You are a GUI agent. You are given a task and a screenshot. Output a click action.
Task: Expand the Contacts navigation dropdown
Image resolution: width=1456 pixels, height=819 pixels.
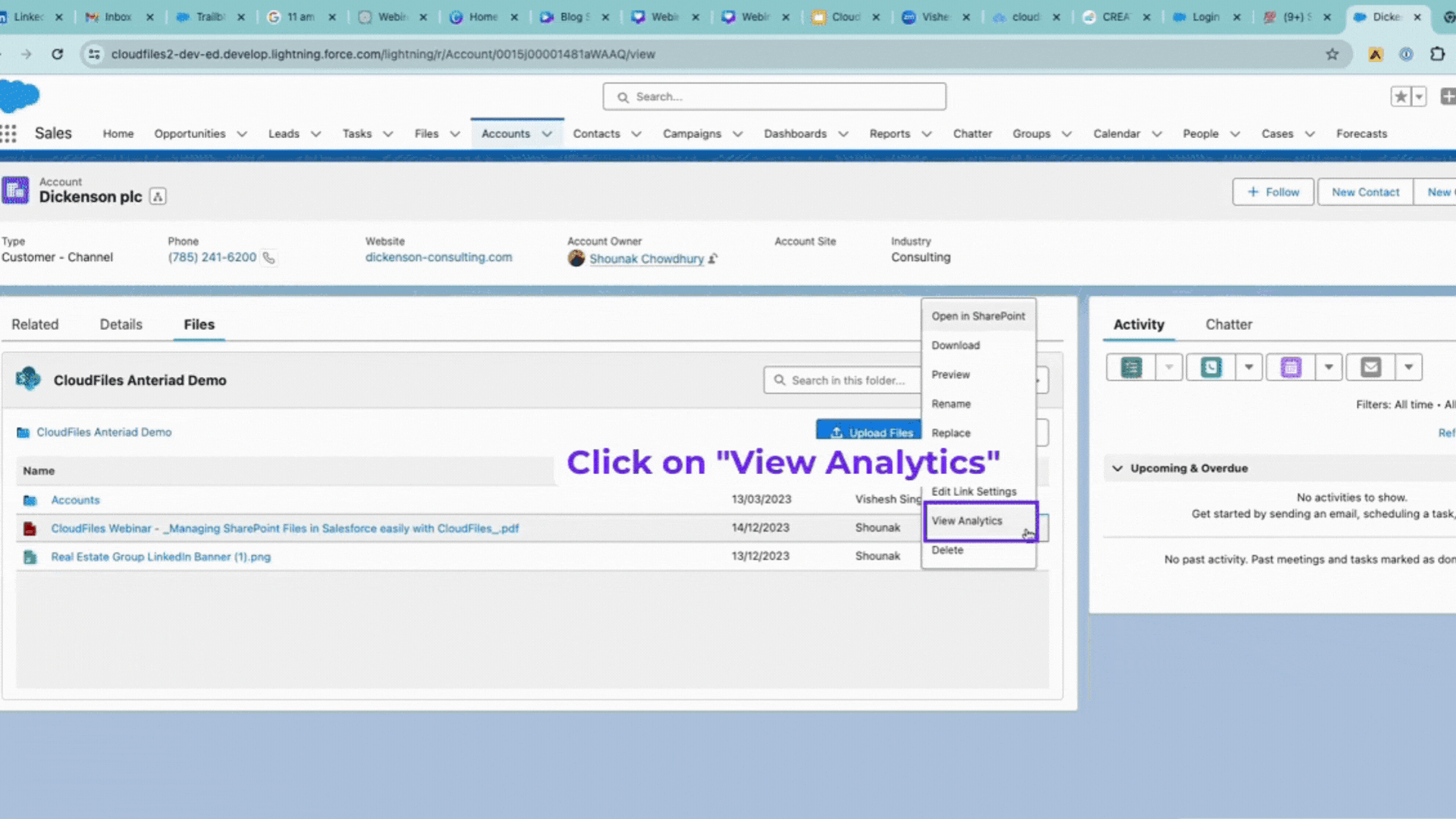[x=636, y=133]
